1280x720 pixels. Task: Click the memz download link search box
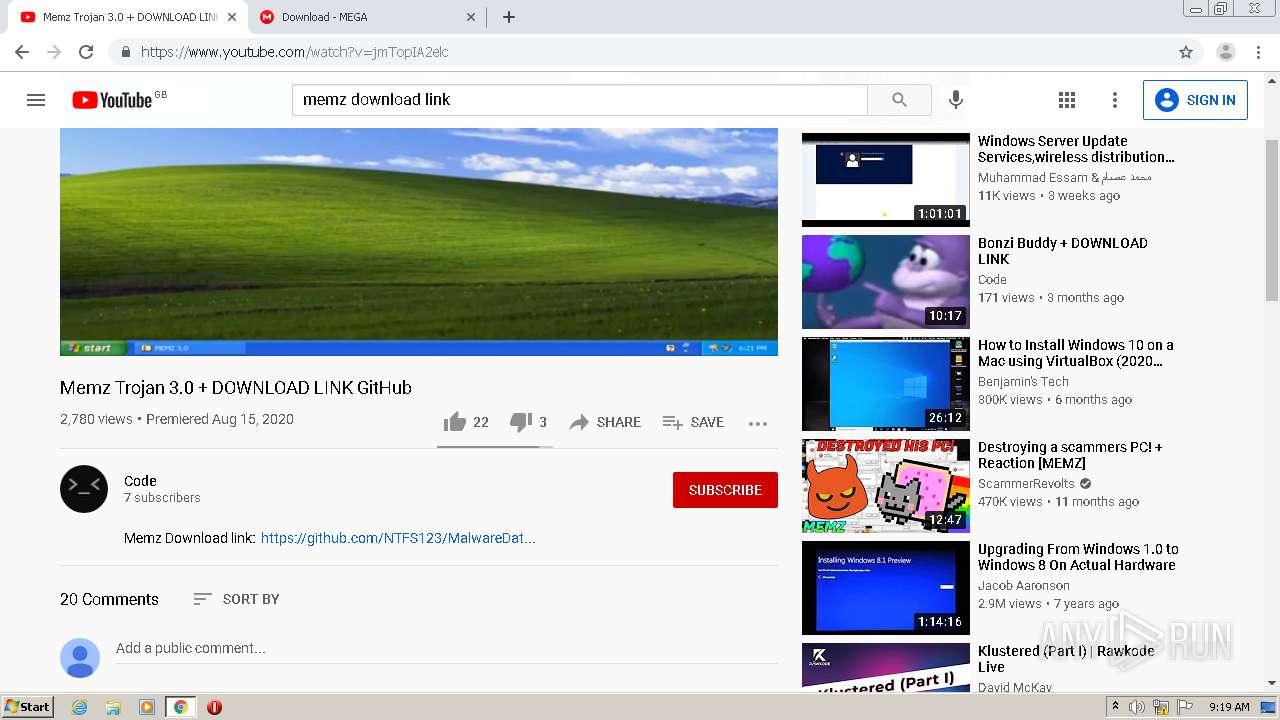[x=580, y=100]
